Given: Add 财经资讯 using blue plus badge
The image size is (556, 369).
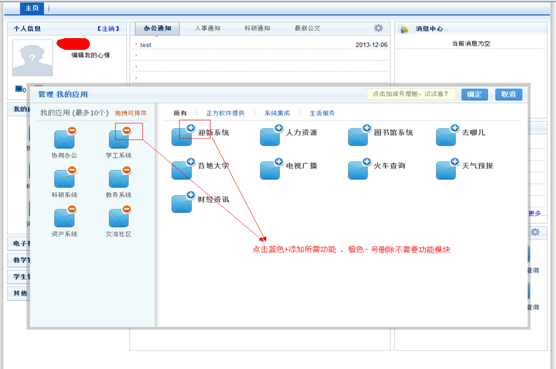Looking at the screenshot, I should tap(191, 195).
